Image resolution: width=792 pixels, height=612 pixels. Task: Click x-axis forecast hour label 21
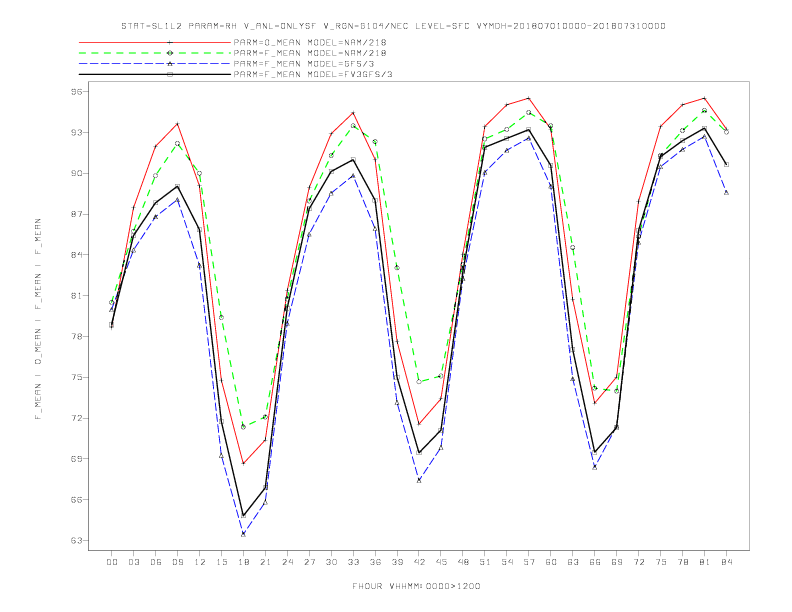(265, 562)
